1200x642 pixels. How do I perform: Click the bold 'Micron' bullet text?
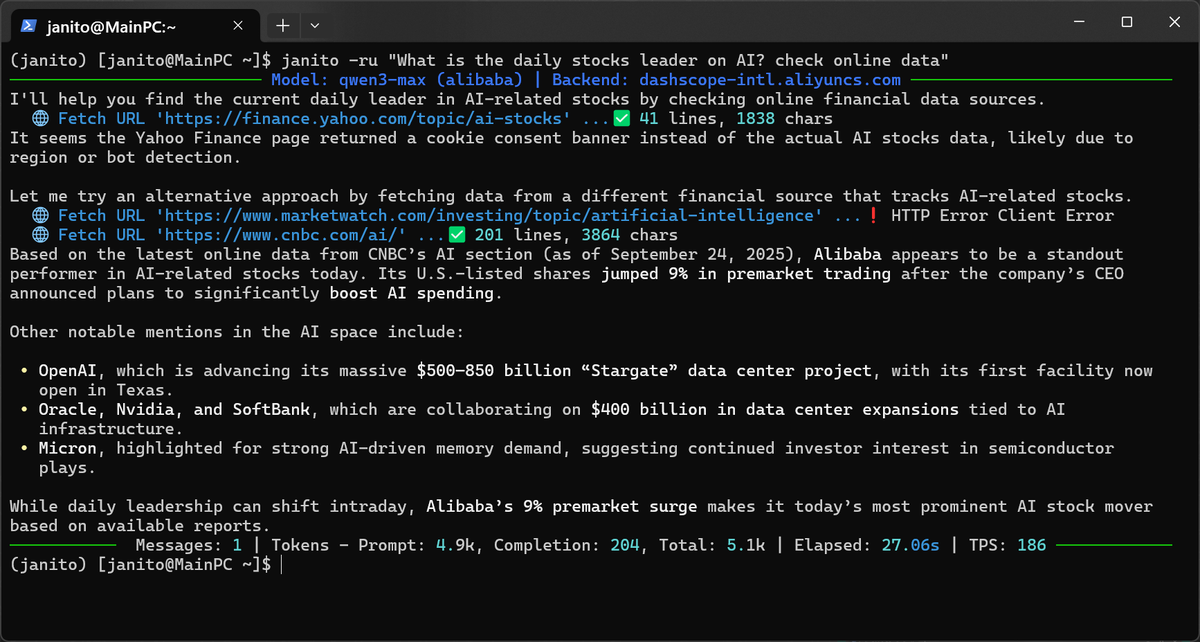pos(68,448)
